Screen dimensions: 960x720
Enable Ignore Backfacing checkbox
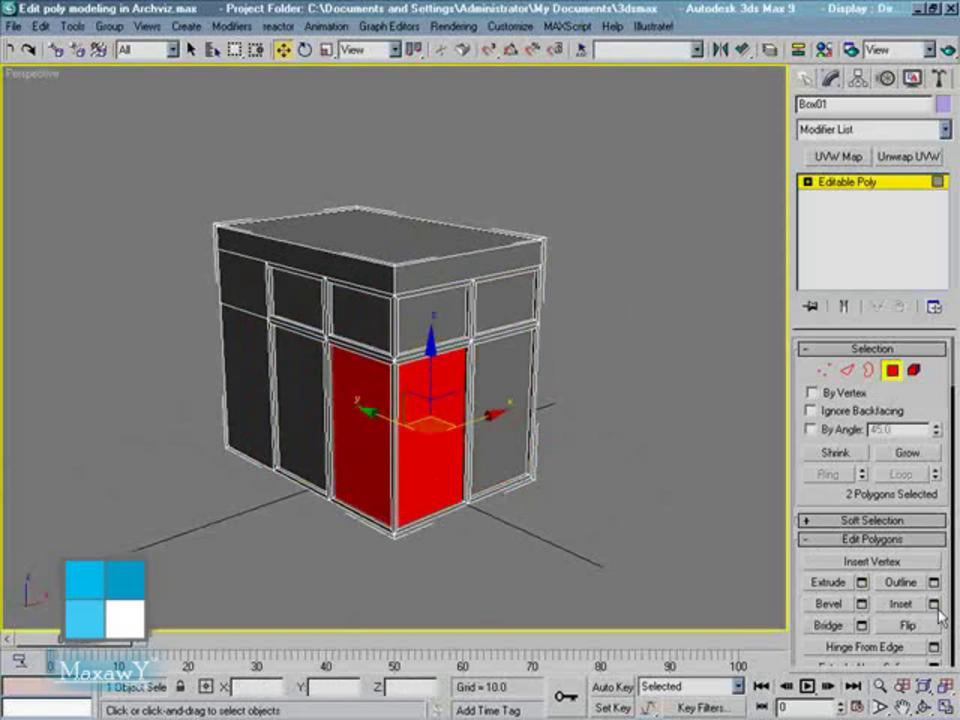pos(811,410)
